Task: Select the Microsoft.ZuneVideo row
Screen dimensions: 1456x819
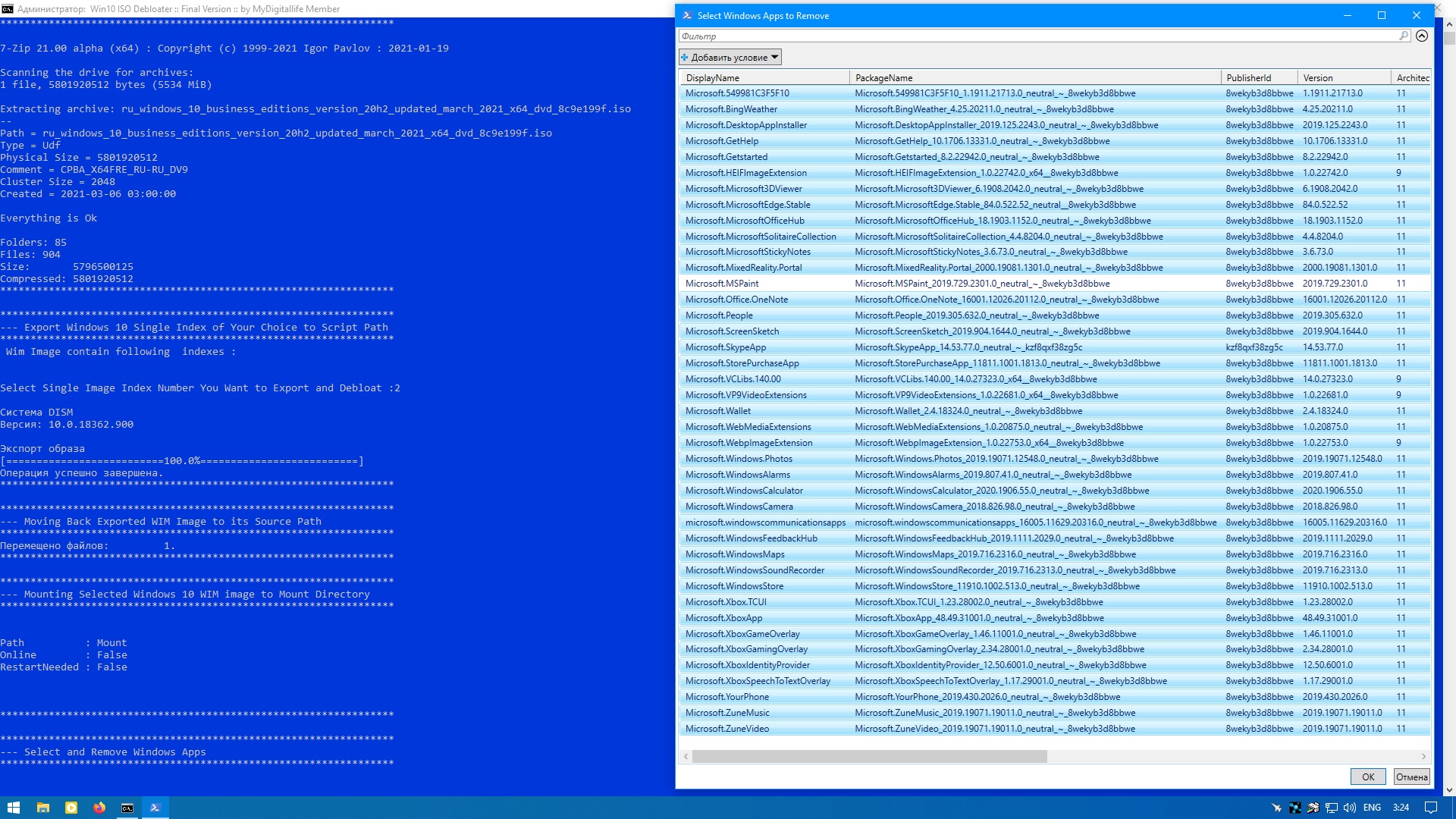Action: [x=1055, y=729]
